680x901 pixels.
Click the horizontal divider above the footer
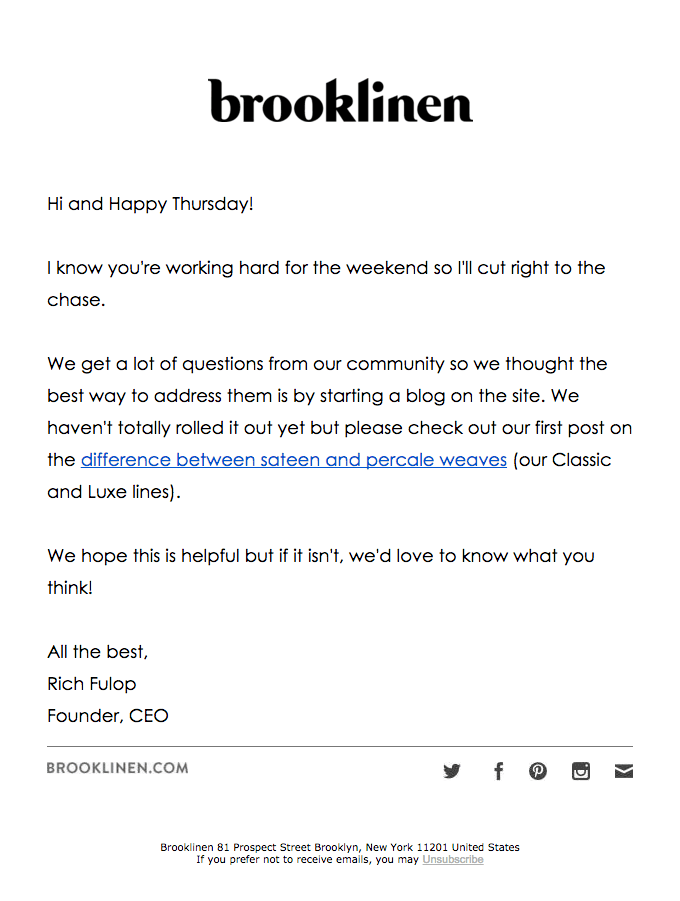click(x=340, y=746)
